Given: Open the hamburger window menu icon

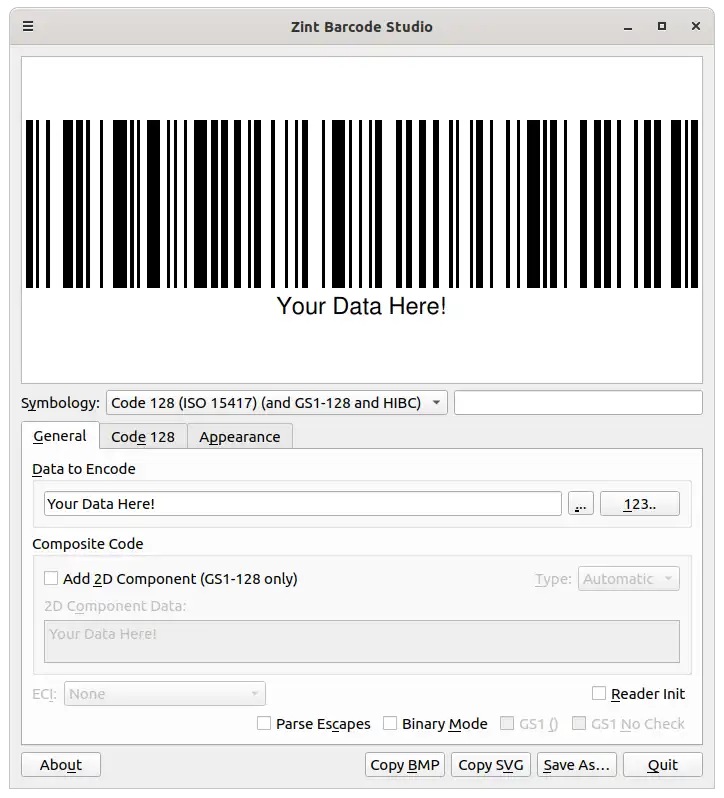Looking at the screenshot, I should [x=28, y=26].
